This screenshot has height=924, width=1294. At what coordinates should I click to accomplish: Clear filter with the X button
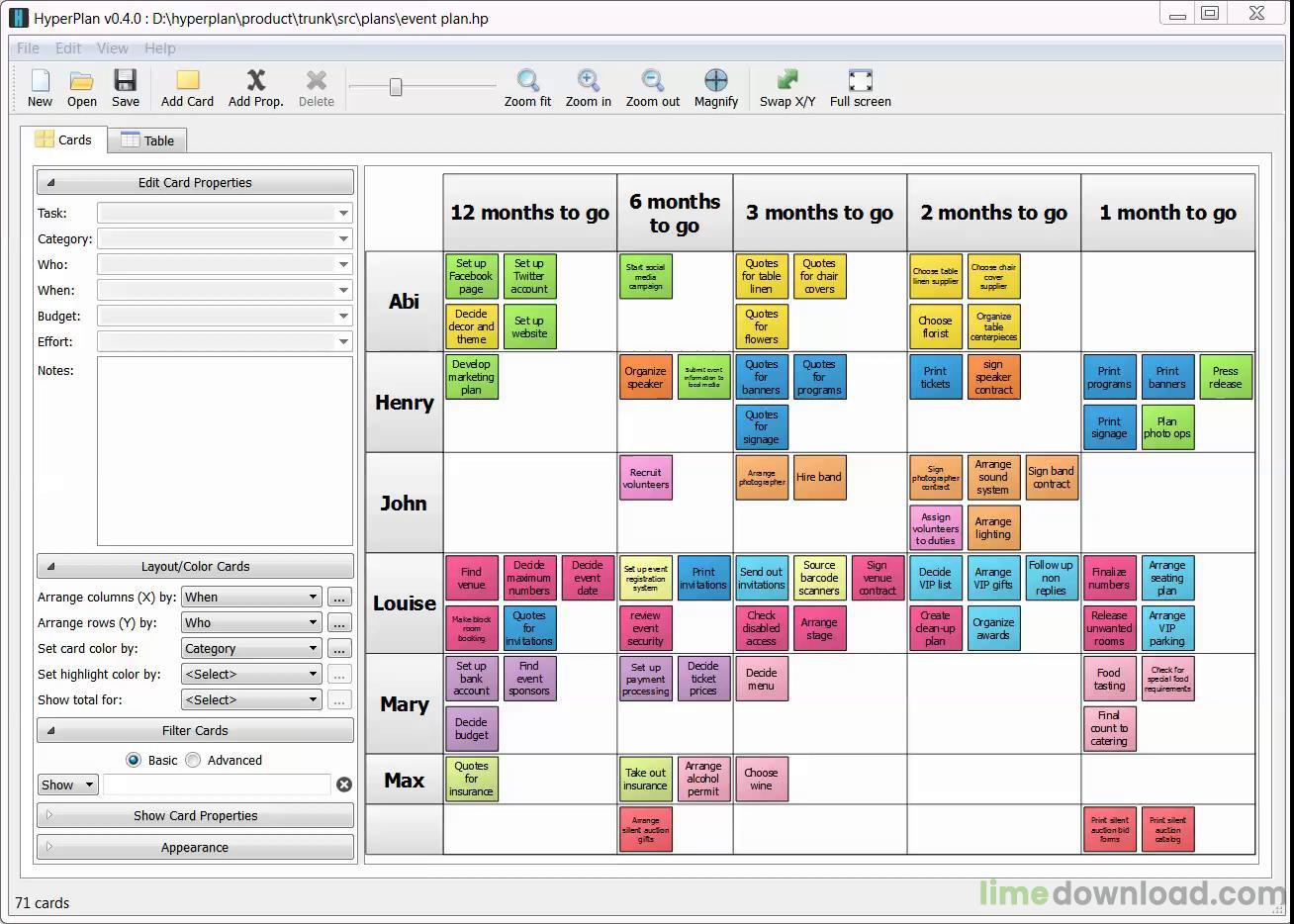(344, 785)
